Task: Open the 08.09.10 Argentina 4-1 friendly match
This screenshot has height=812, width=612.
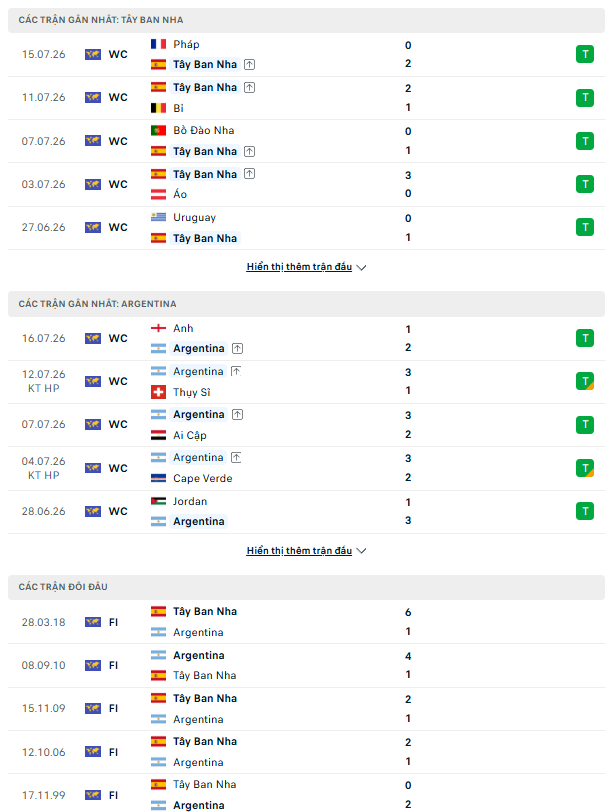Action: click(306, 665)
